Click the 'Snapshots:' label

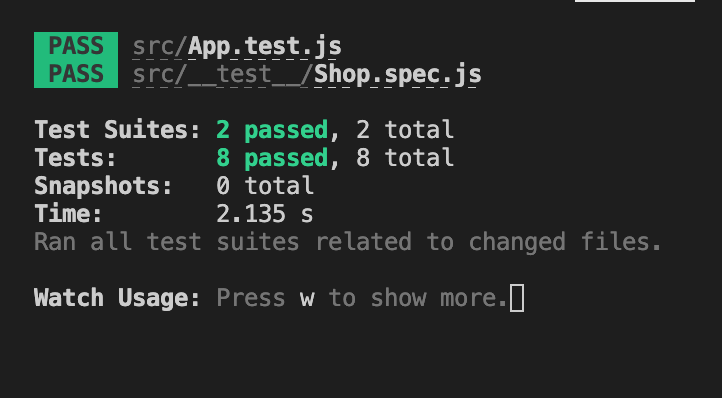pyautogui.click(x=104, y=186)
